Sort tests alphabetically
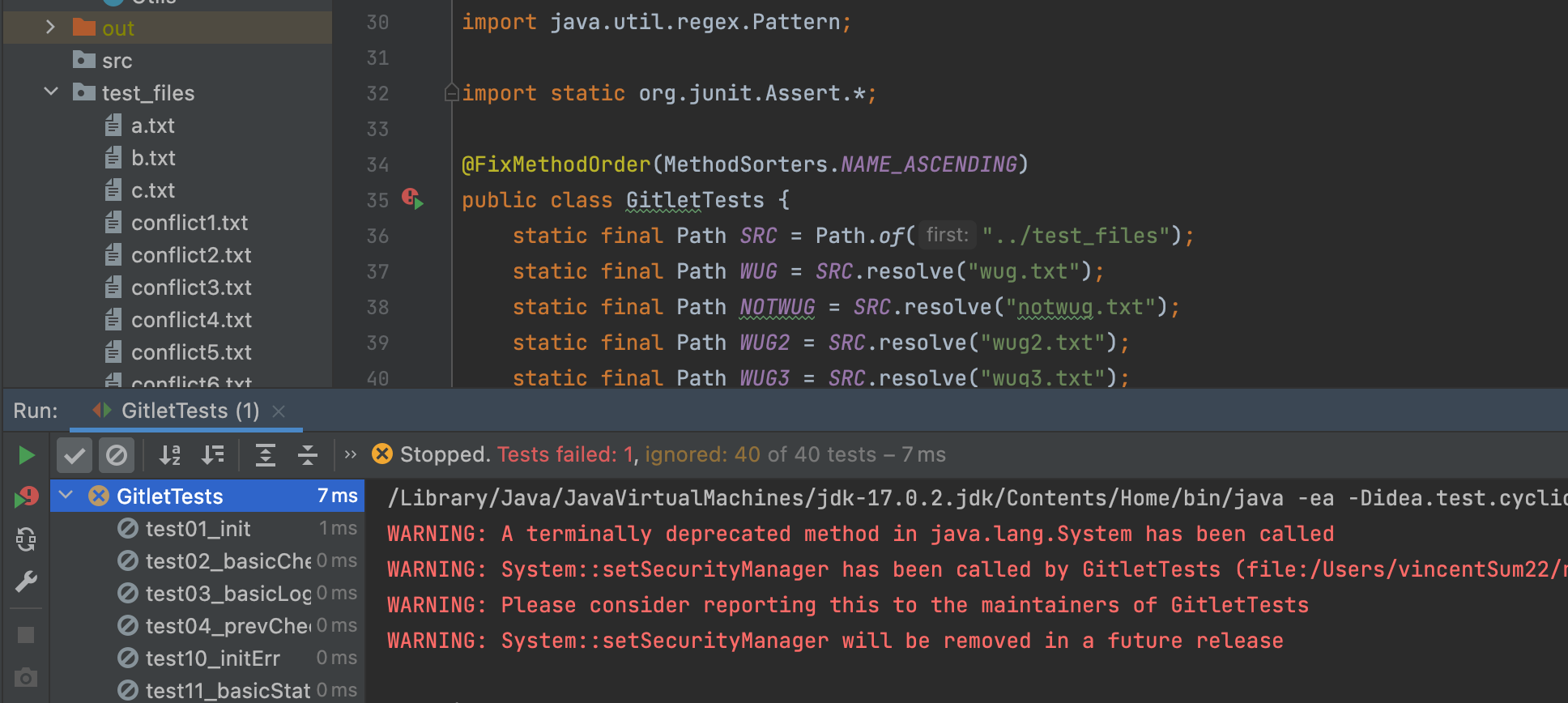The height and width of the screenshot is (703, 1568). (170, 455)
